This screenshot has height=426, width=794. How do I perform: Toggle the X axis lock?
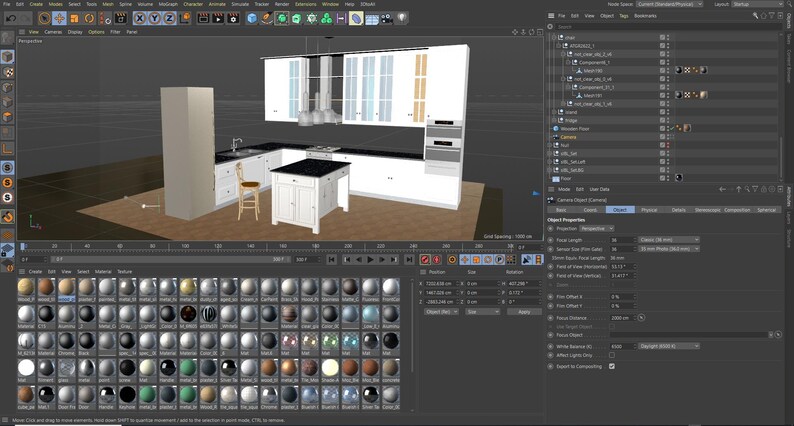point(139,19)
